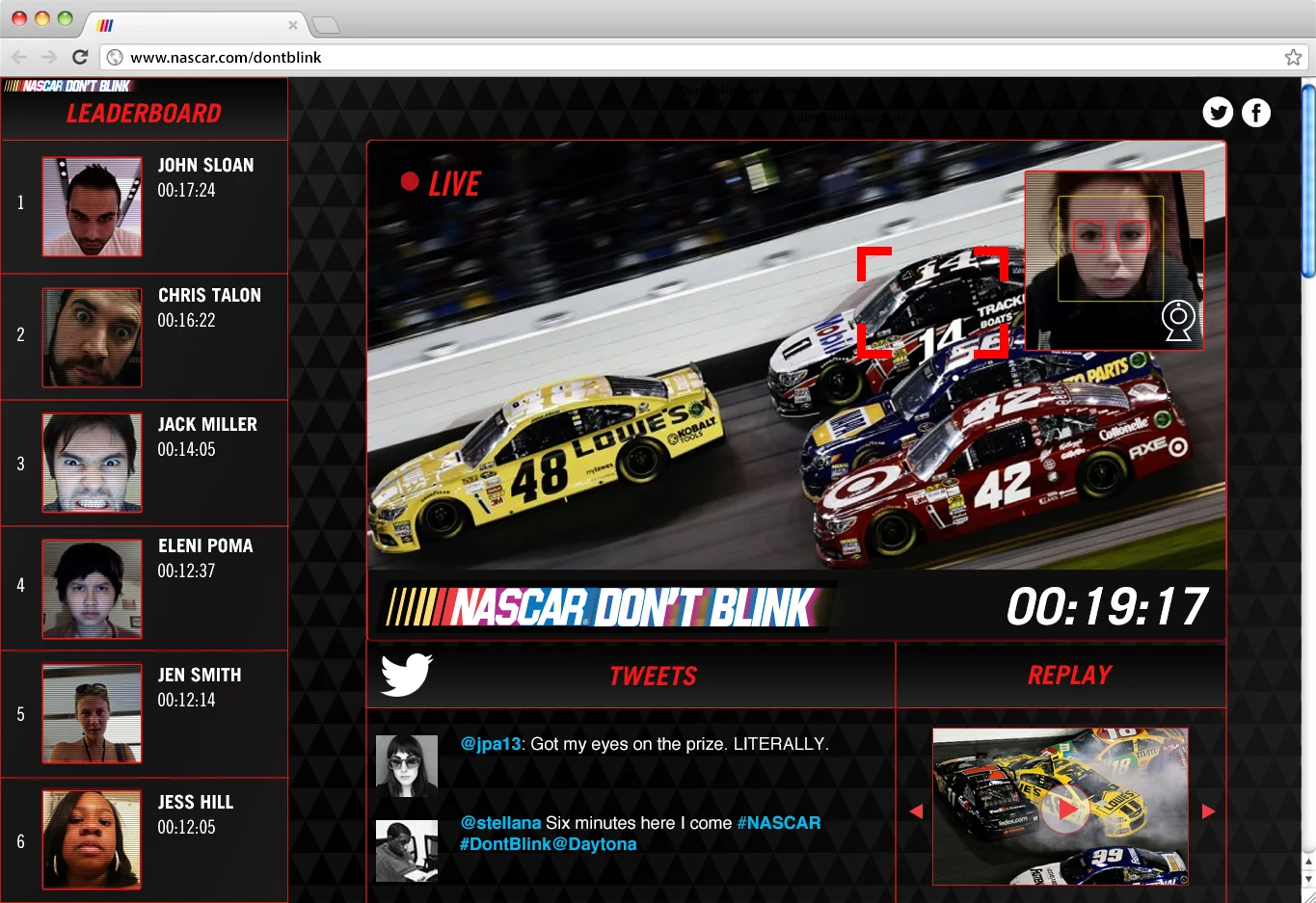The image size is (1316, 903).
Task: Open the @stellana Twitter handle link
Action: (x=500, y=823)
